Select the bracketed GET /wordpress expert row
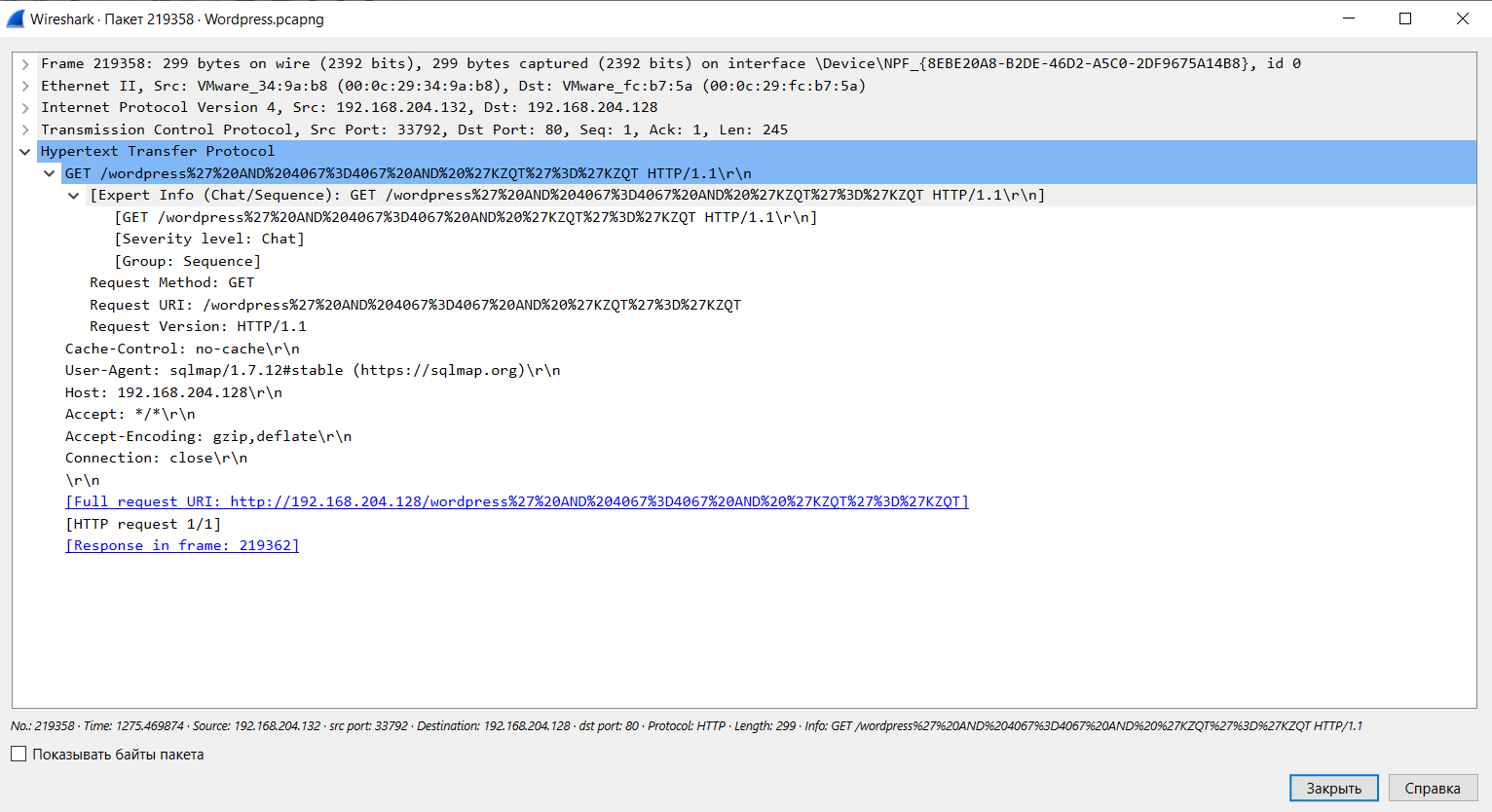The height and width of the screenshot is (812, 1492). (x=466, y=217)
